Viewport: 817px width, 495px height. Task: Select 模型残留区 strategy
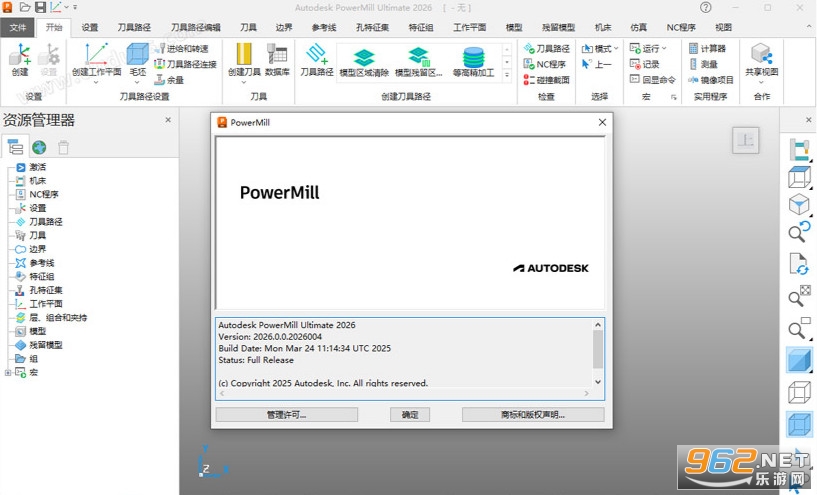coord(418,63)
